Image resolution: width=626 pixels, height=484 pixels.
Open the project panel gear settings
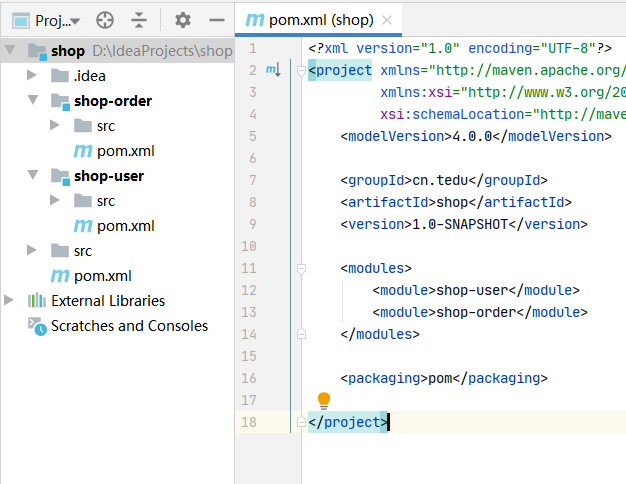(183, 20)
